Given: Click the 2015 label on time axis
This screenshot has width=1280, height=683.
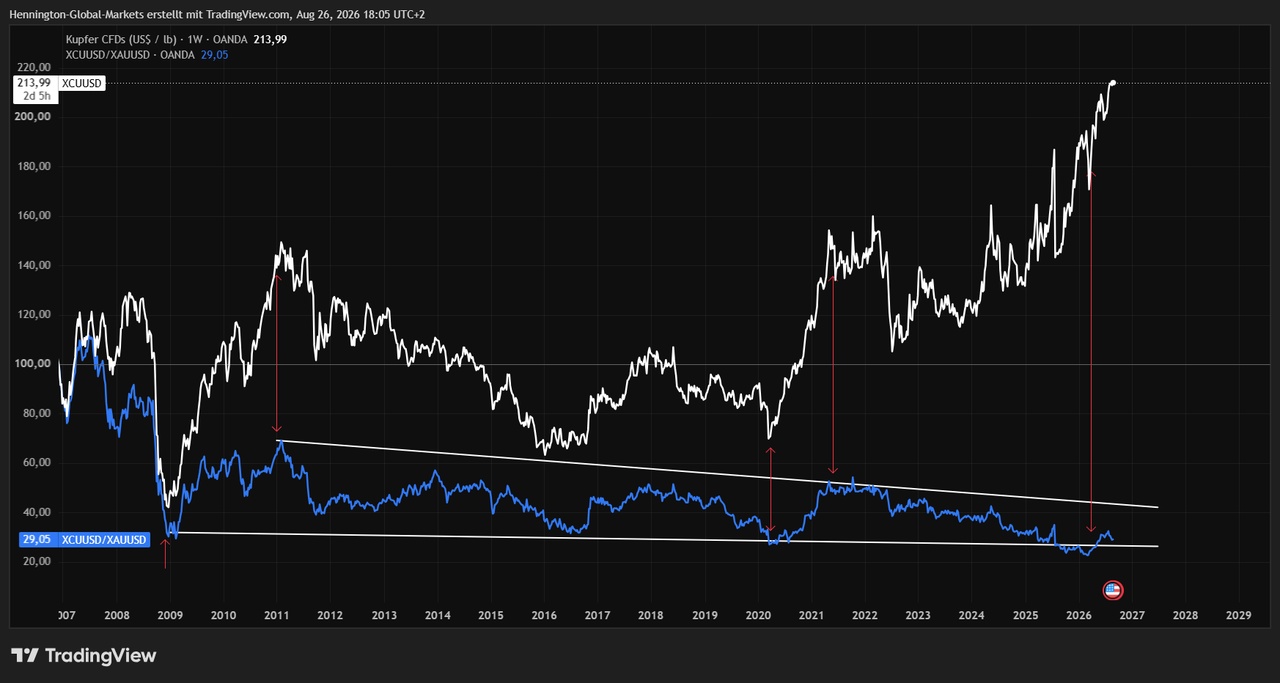Looking at the screenshot, I should click(x=490, y=615).
